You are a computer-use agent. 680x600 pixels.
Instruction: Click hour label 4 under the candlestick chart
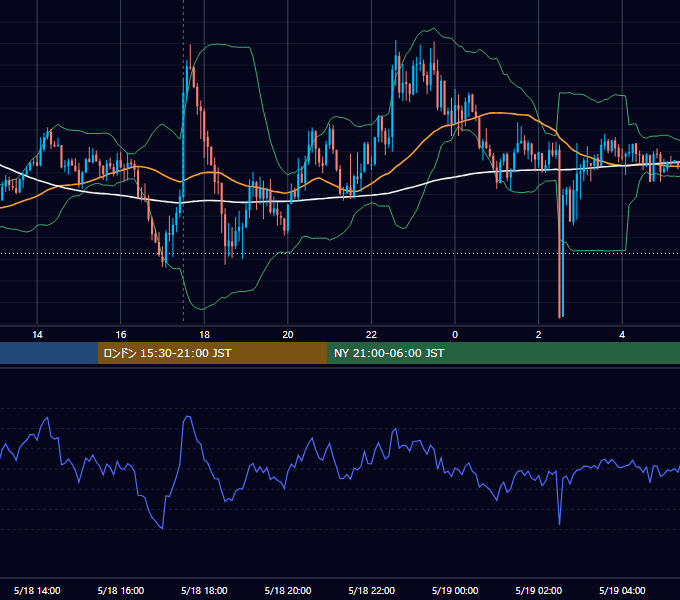click(622, 335)
